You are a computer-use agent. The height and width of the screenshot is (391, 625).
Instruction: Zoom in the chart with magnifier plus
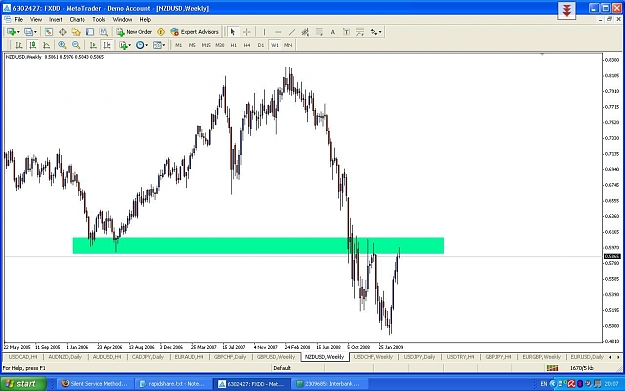62,45
